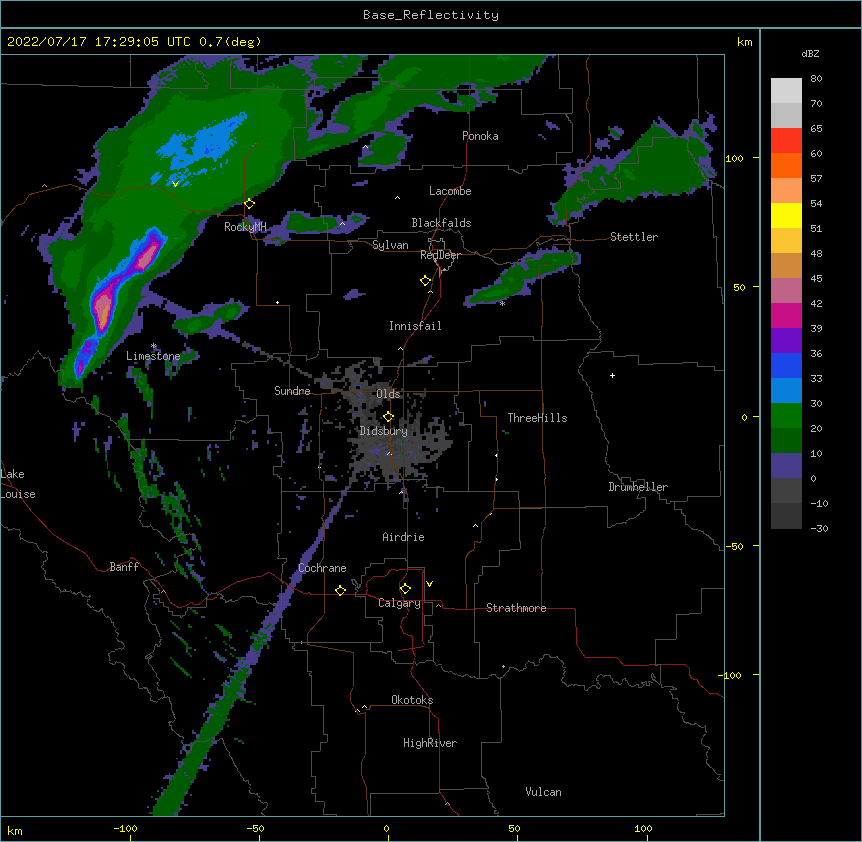This screenshot has height=842, width=862.
Task: Click the Okotoks town label
Action: click(x=412, y=700)
